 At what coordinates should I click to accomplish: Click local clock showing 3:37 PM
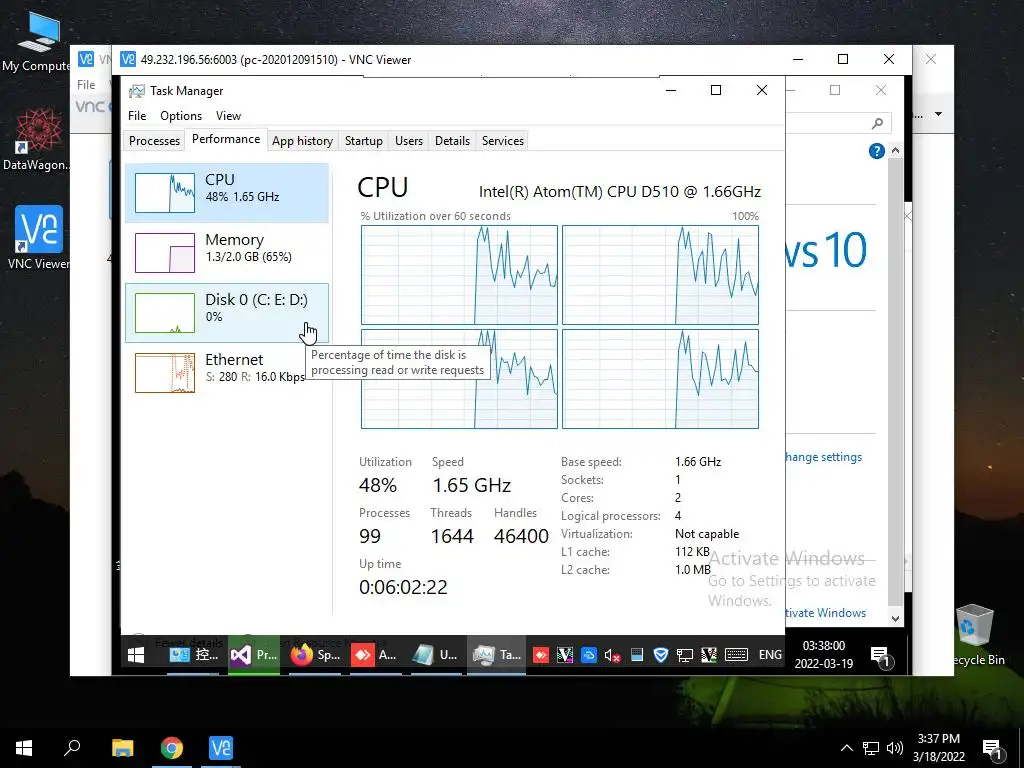[938, 748]
